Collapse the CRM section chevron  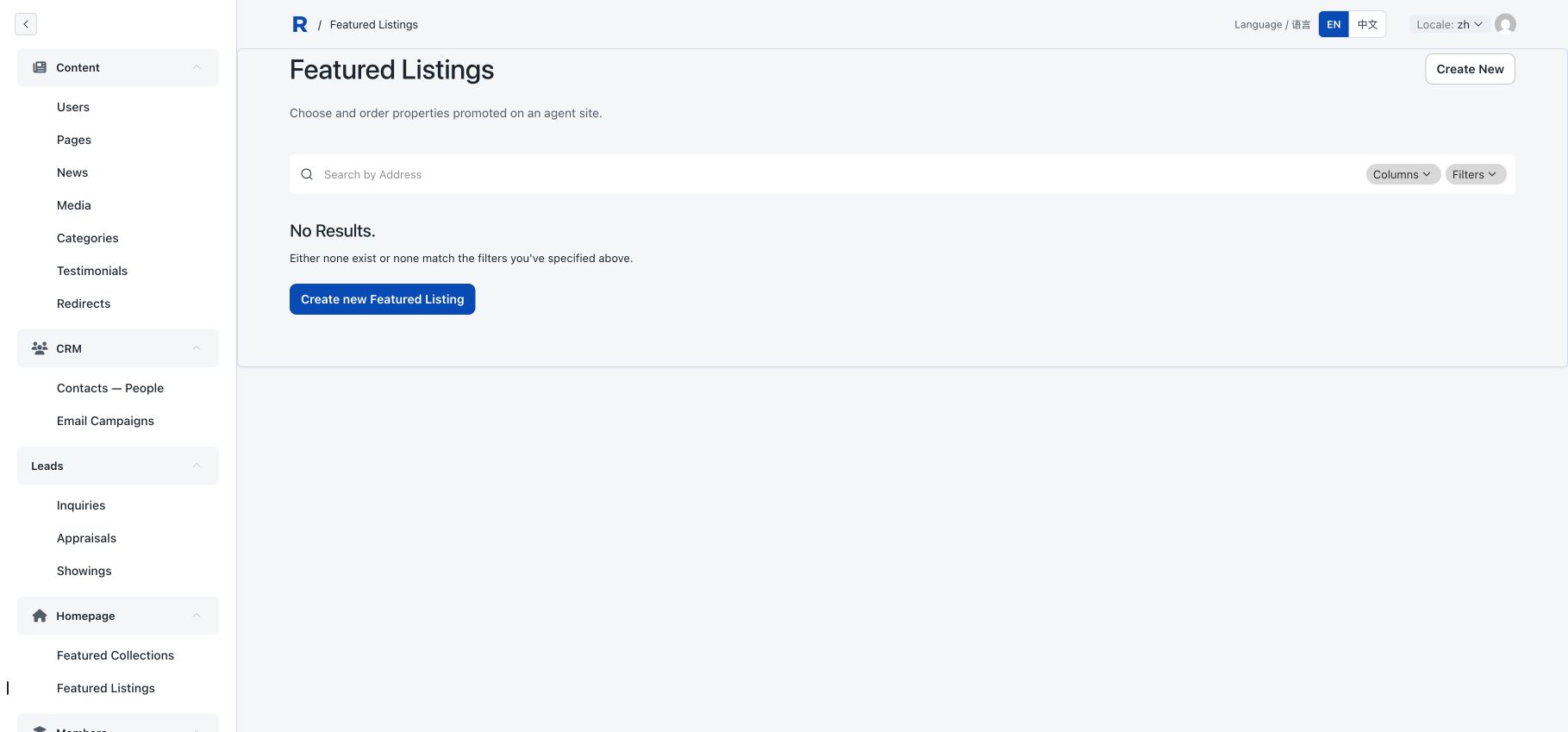(197, 348)
